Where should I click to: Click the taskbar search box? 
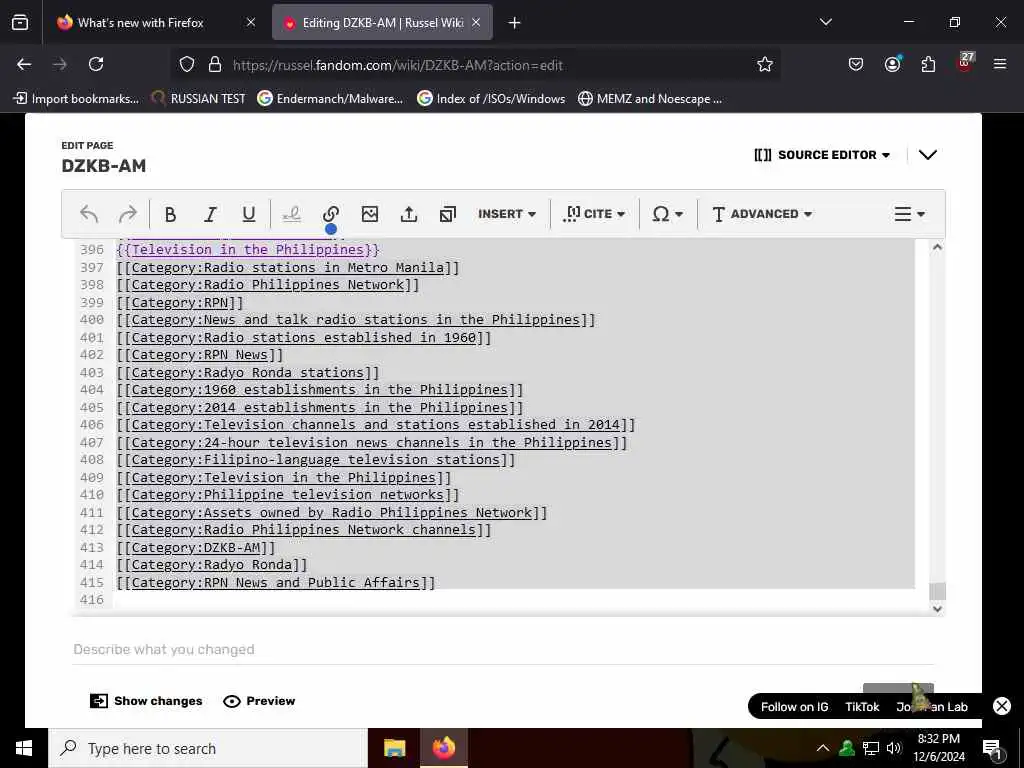(x=208, y=748)
